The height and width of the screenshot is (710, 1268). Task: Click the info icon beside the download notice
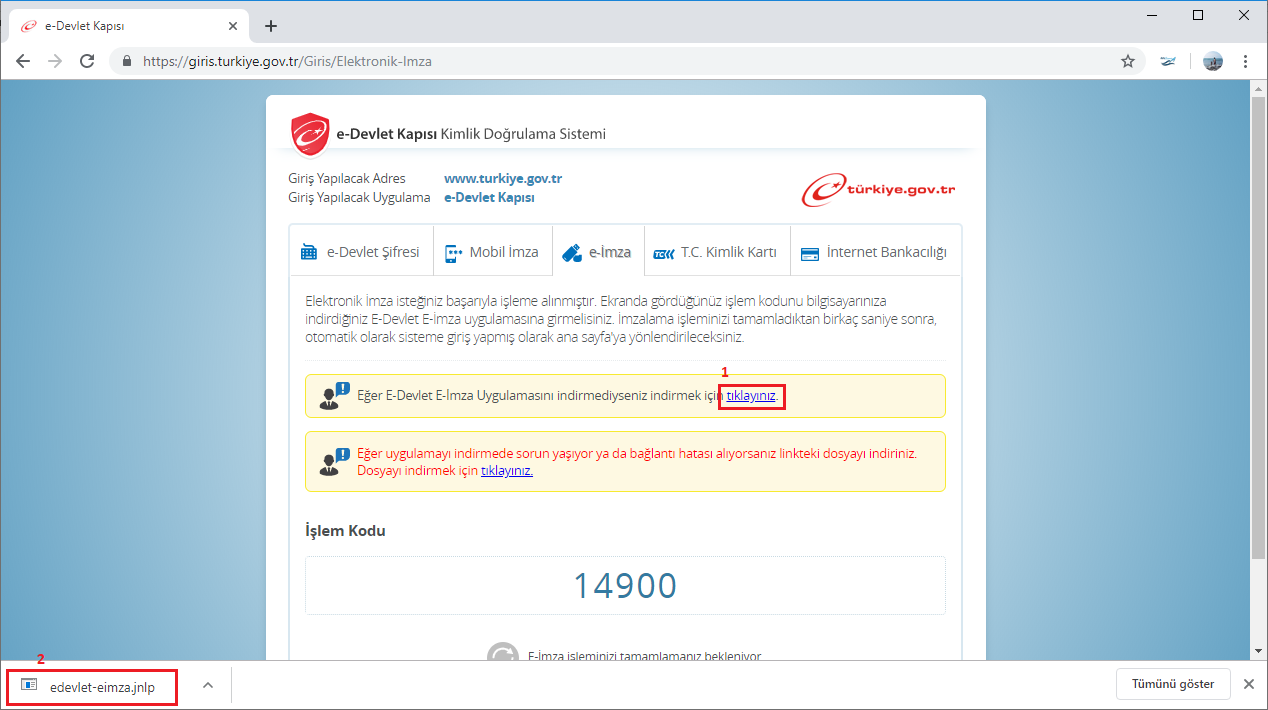(x=334, y=396)
